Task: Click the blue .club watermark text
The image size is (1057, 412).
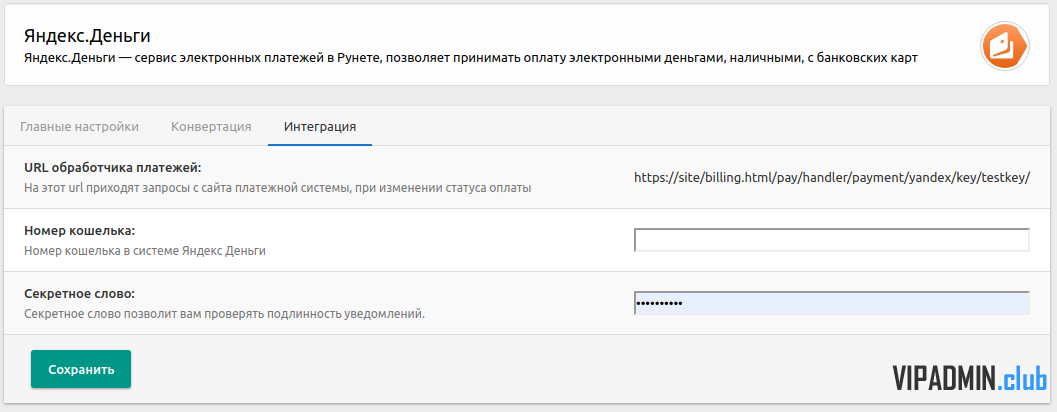Action: (1021, 378)
